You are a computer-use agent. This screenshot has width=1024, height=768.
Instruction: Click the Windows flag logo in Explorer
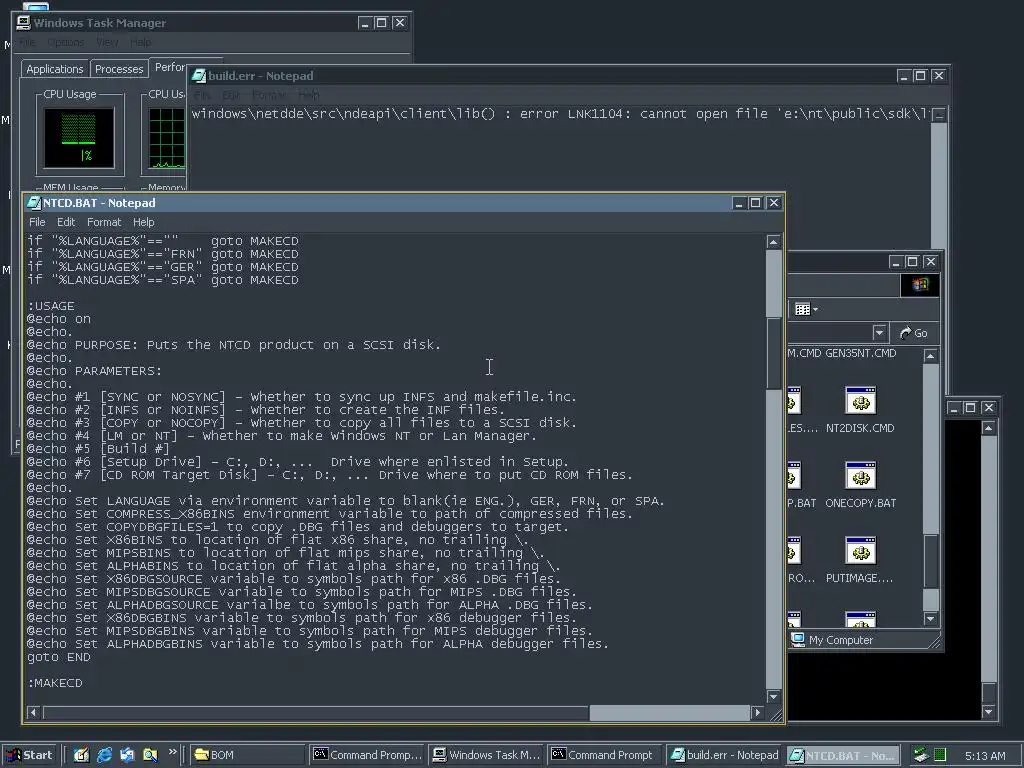click(x=920, y=285)
